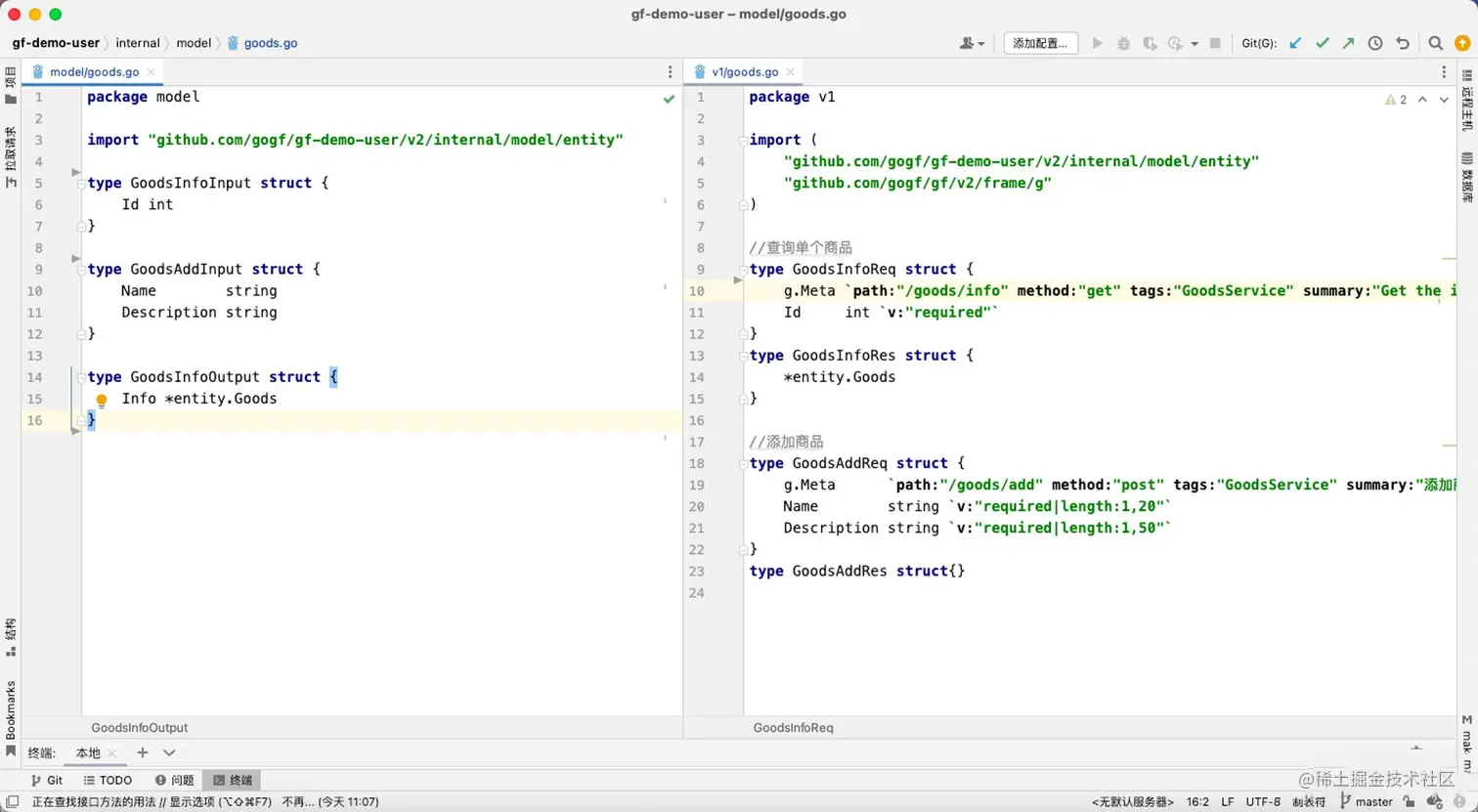The width and height of the screenshot is (1478, 812).
Task: Jump to previous highlighted problem arrow
Action: click(x=1422, y=100)
